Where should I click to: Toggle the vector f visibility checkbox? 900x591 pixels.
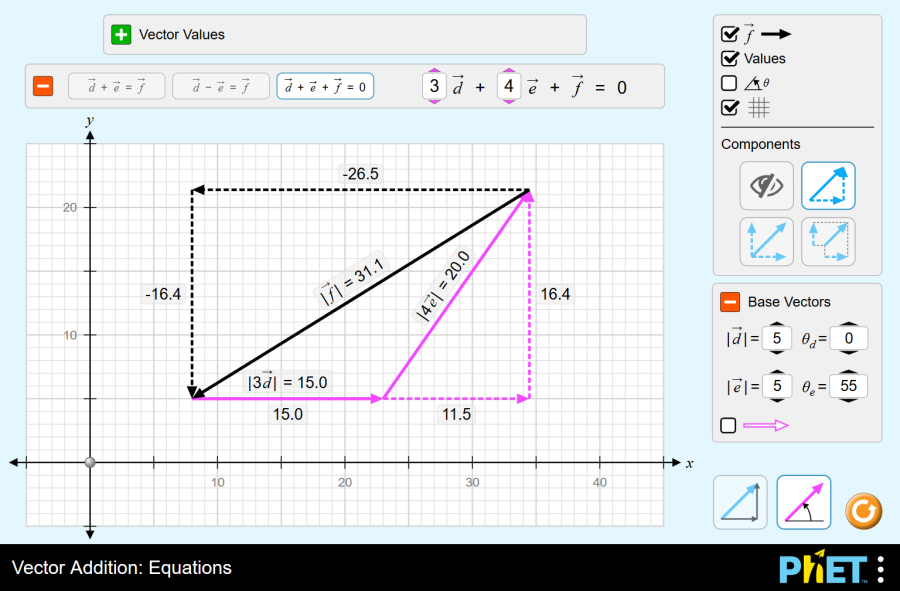(730, 34)
